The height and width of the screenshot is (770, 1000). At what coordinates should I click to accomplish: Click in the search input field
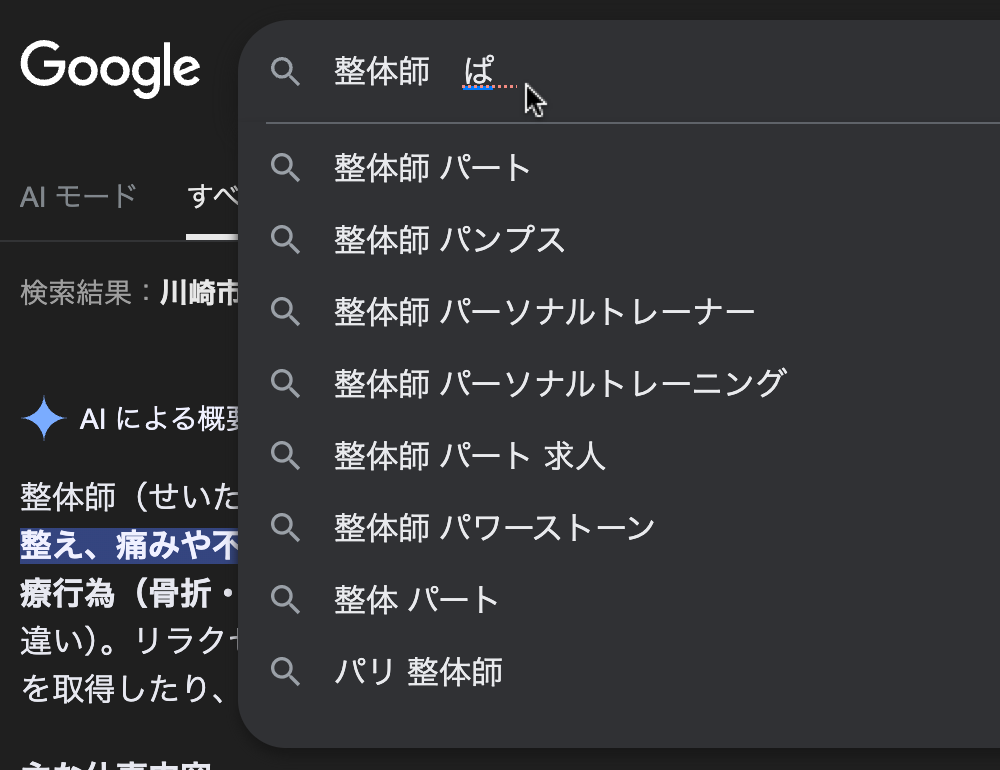[700, 72]
